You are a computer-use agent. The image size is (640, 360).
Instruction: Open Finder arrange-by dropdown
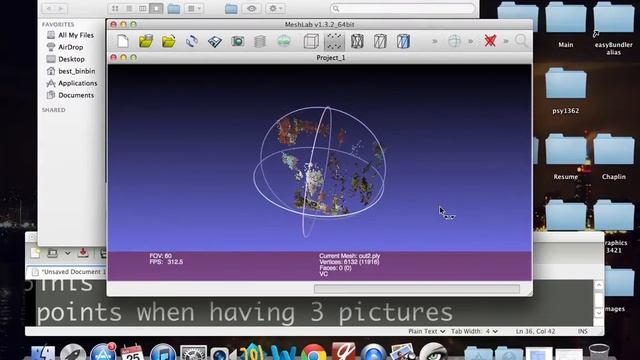(x=194, y=9)
